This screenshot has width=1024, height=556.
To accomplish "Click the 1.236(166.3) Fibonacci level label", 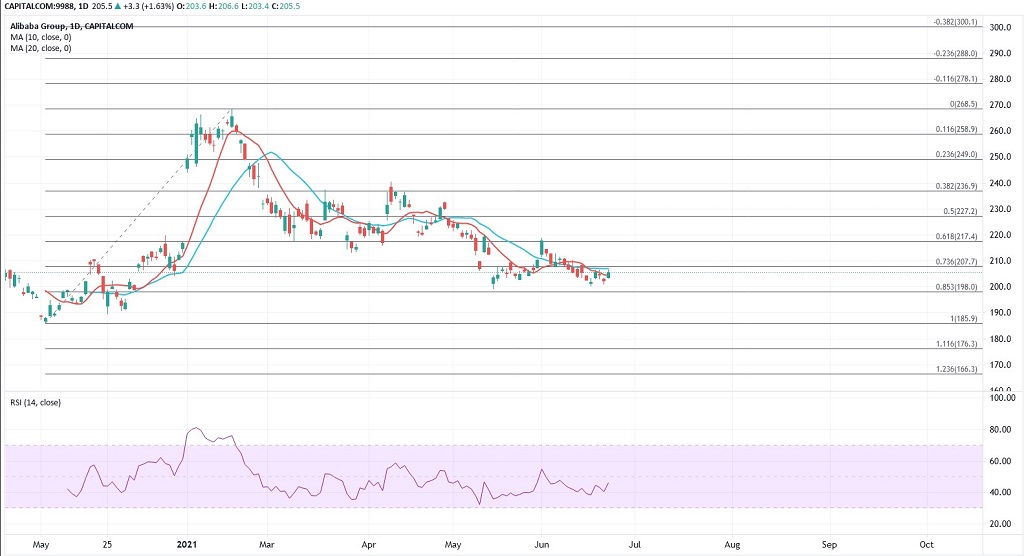I will point(957,369).
